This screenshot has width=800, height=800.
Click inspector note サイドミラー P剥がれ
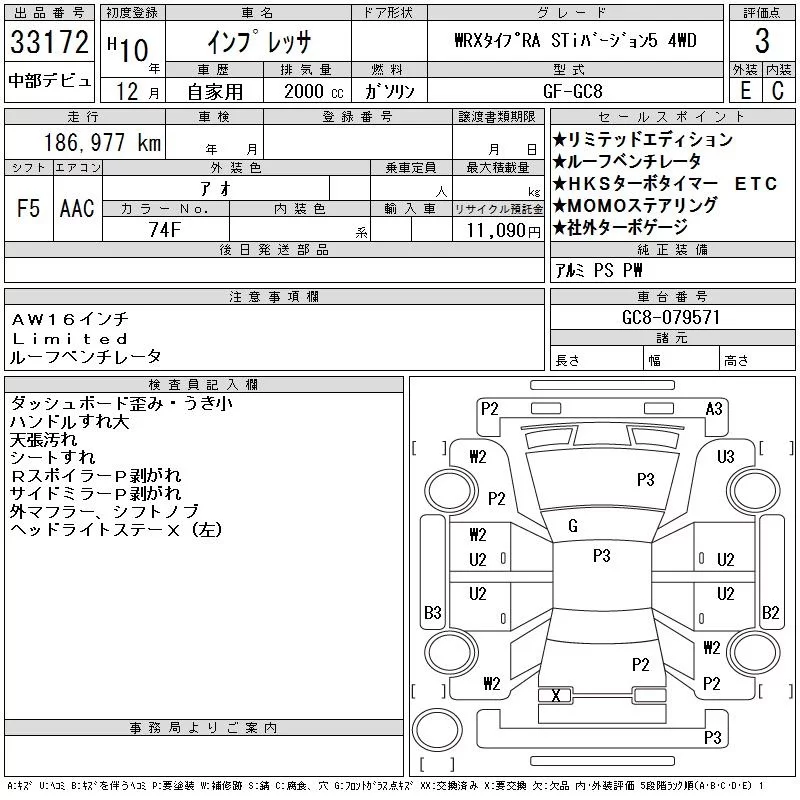(x=95, y=493)
